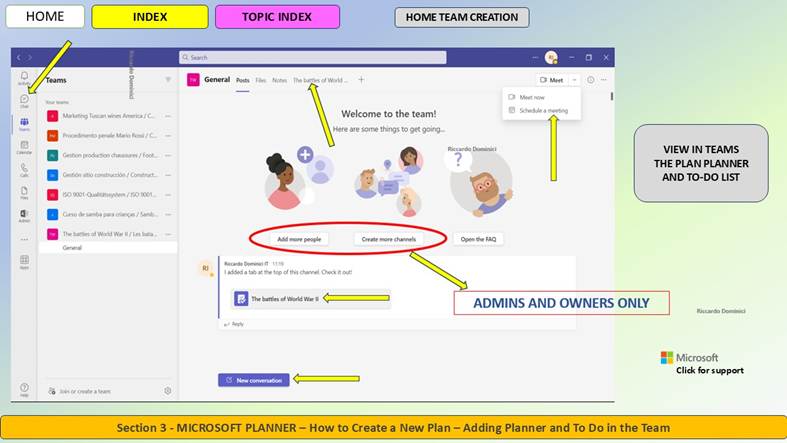Select The battles of World War II team
787x443 pixels.
click(x=108, y=234)
